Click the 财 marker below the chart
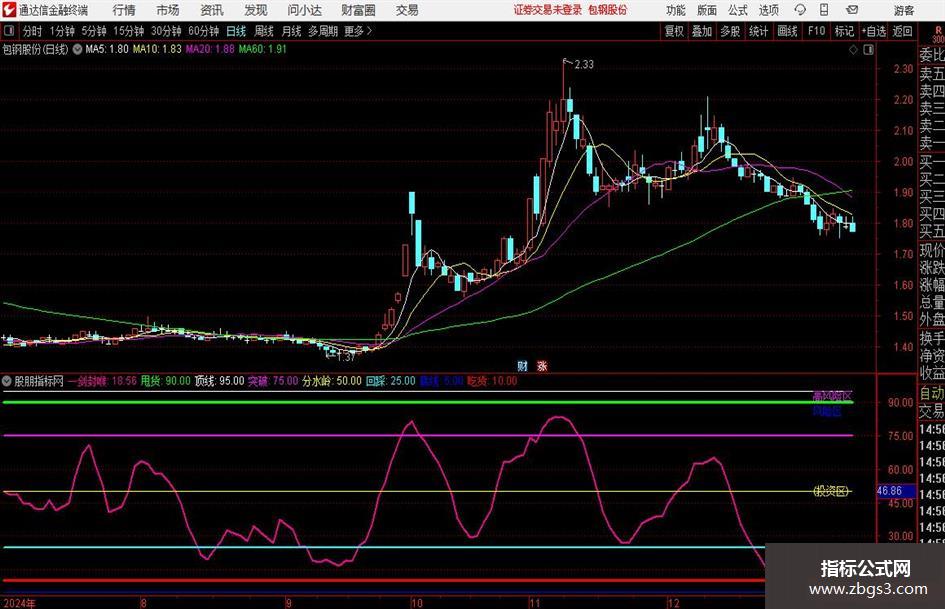This screenshot has height=609, width=945. tap(523, 366)
